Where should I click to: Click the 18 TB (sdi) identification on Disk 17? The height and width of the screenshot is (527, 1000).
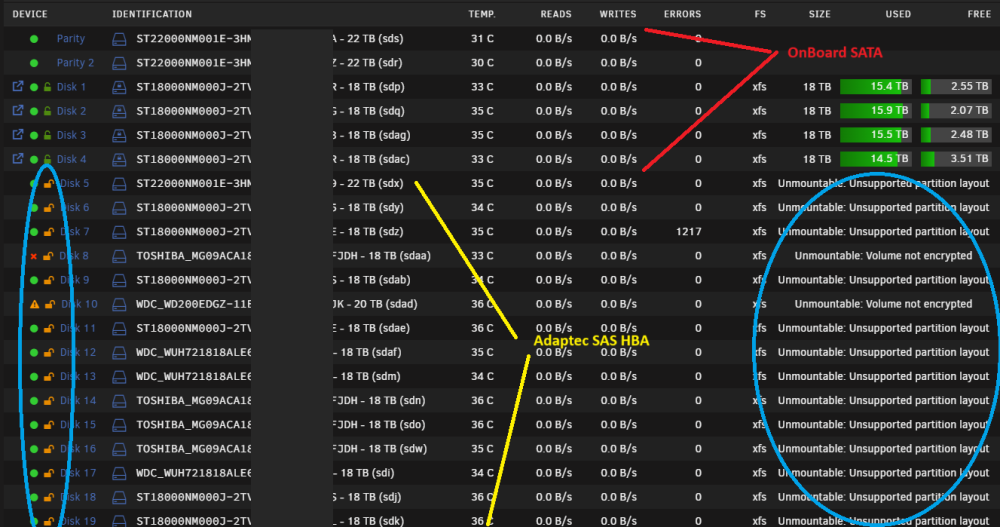coord(367,473)
